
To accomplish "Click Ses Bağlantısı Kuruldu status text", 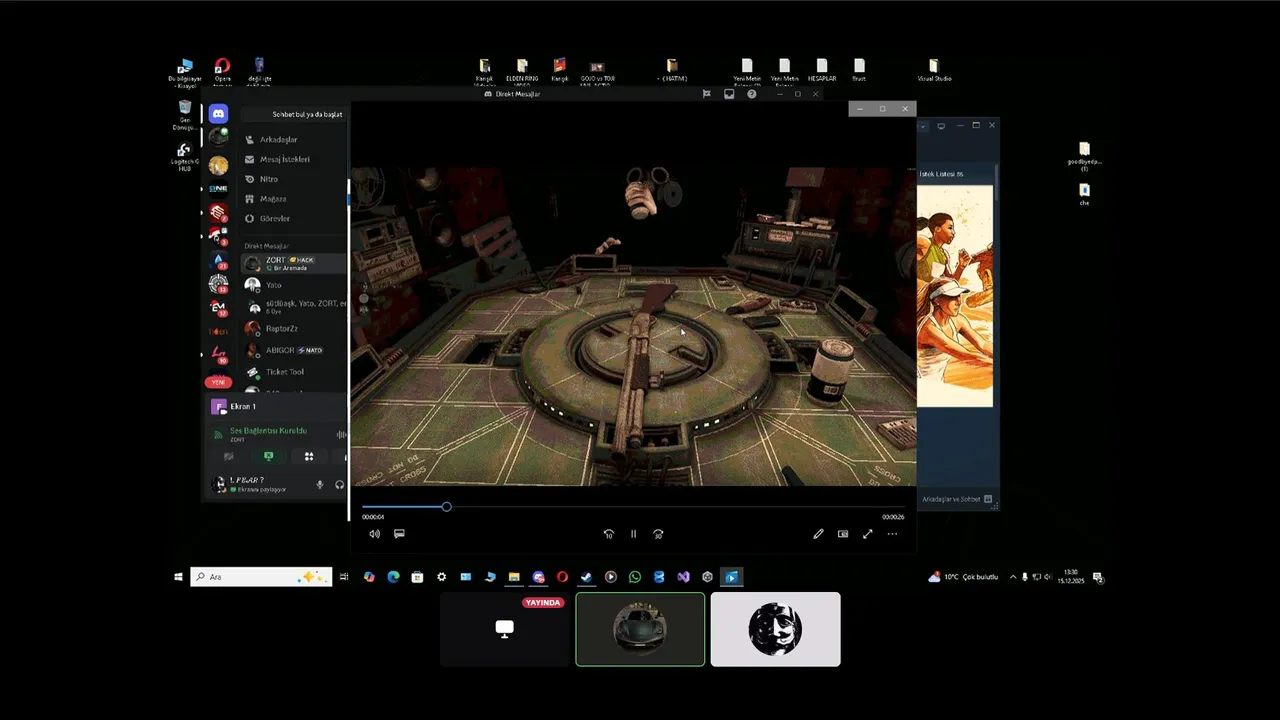I will (268, 431).
